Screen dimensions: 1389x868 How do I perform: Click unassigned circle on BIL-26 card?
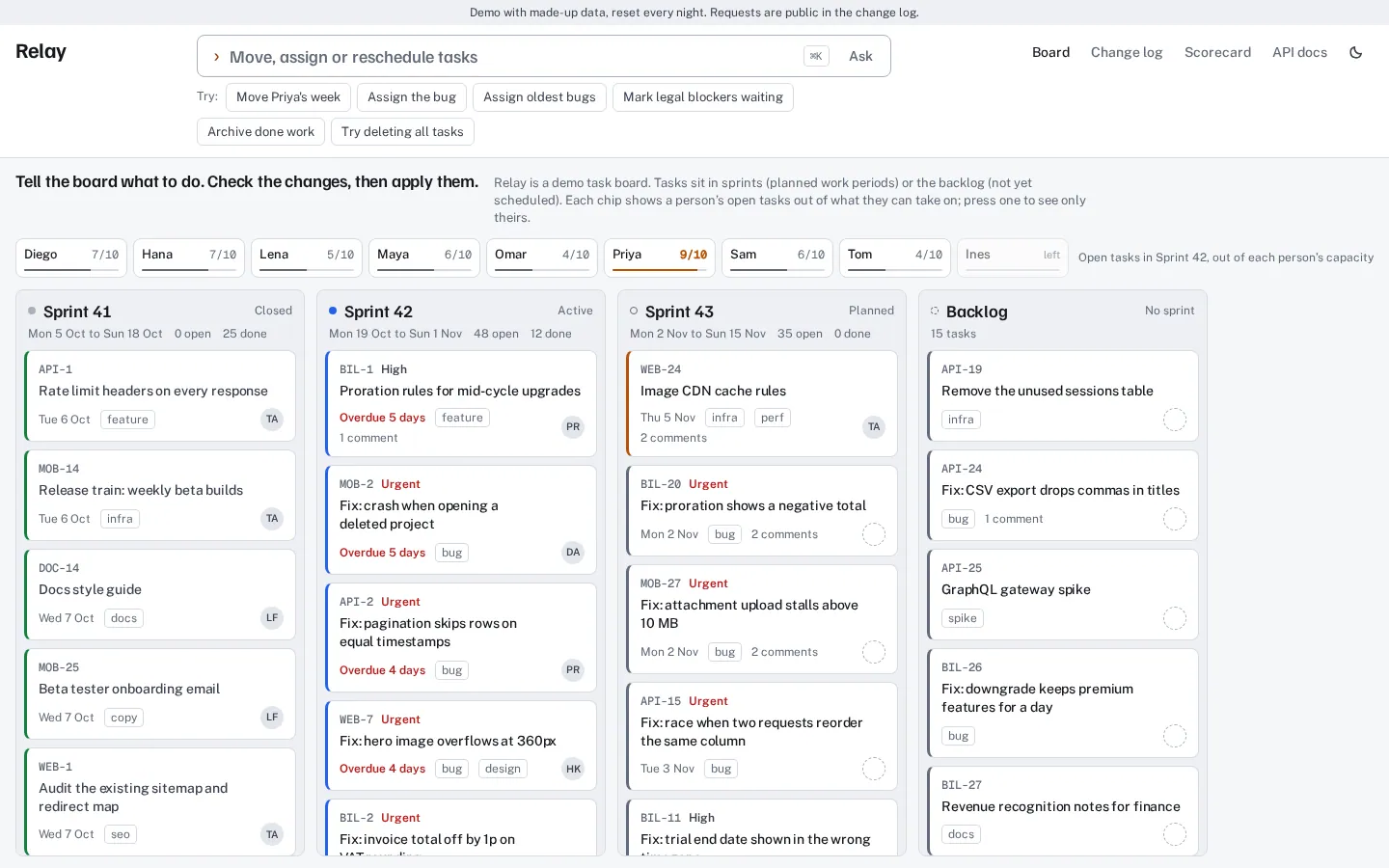[x=1175, y=736]
